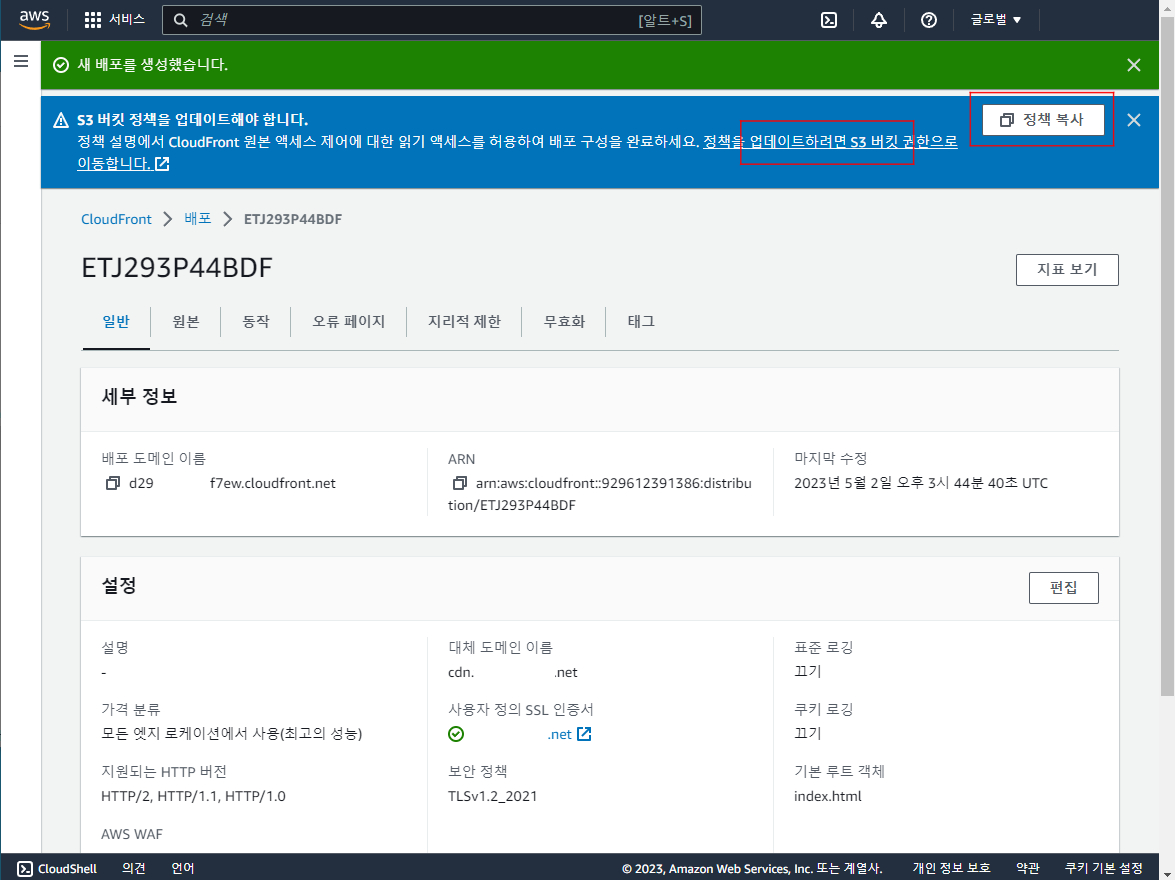Viewport: 1175px width, 880px height.
Task: Click 언어 in footer
Action: [182, 868]
